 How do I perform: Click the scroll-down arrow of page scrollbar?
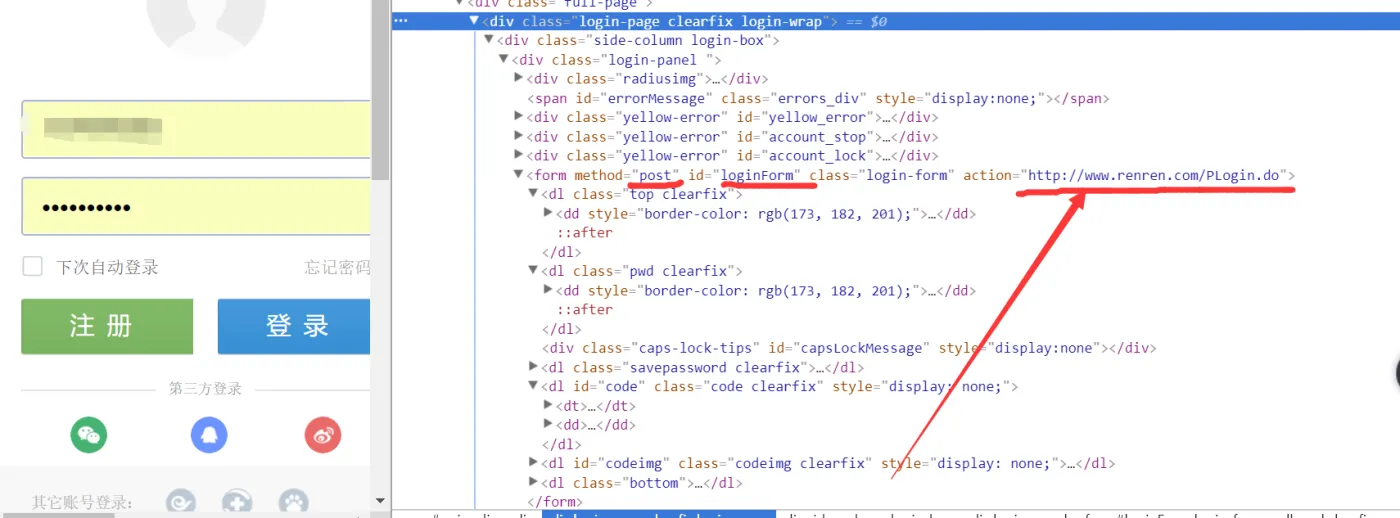pyautogui.click(x=380, y=500)
